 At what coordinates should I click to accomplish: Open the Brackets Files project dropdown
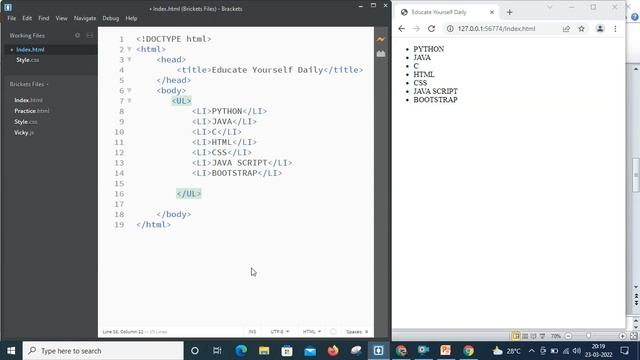click(x=29, y=84)
